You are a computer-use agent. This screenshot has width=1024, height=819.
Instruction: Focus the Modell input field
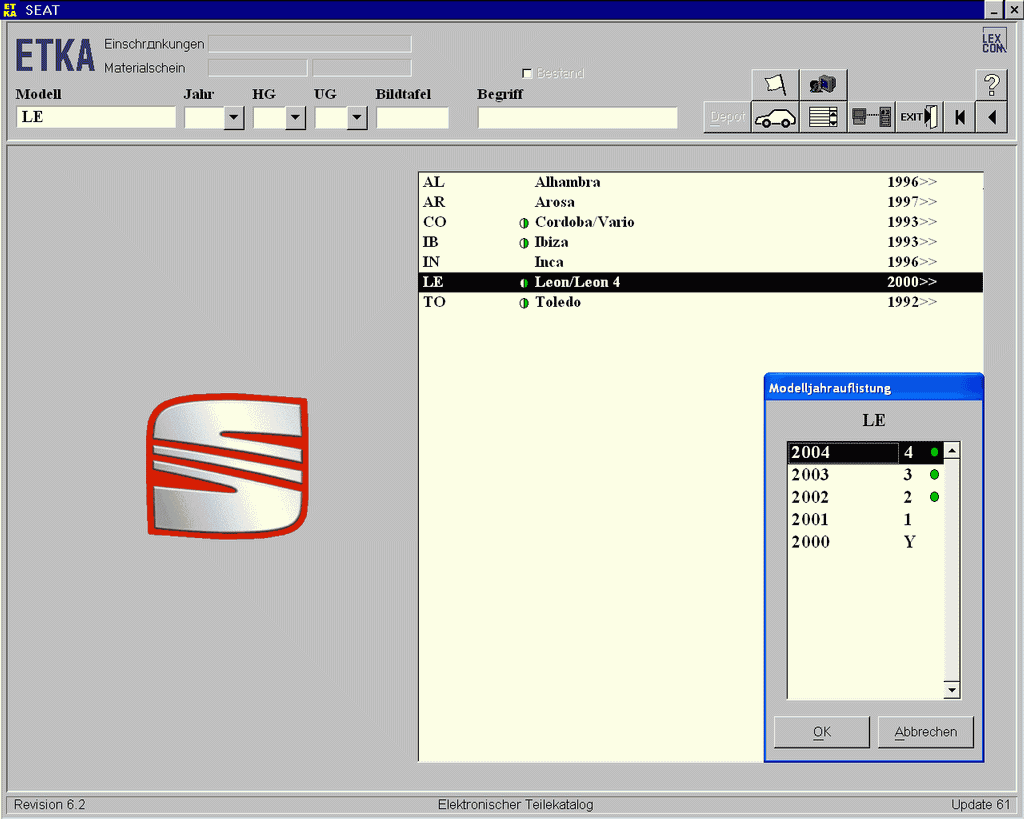point(96,118)
